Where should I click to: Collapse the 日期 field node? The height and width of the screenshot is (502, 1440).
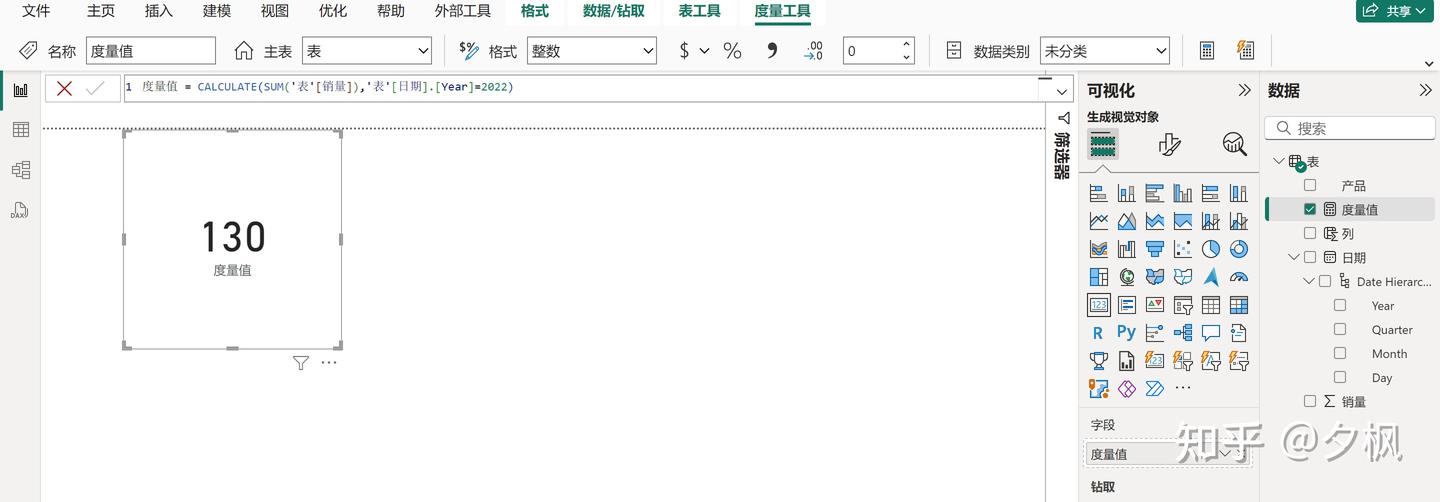(x=1294, y=257)
